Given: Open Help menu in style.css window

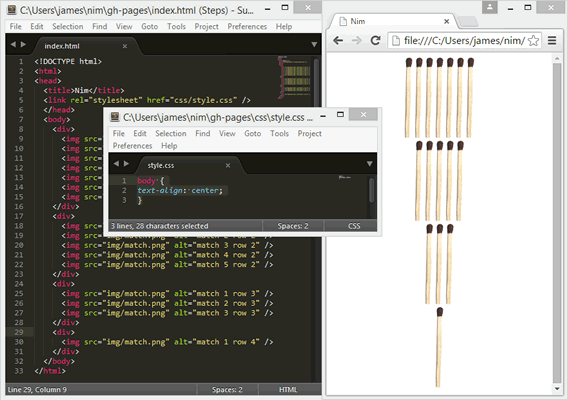Looking at the screenshot, I should coord(169,146).
